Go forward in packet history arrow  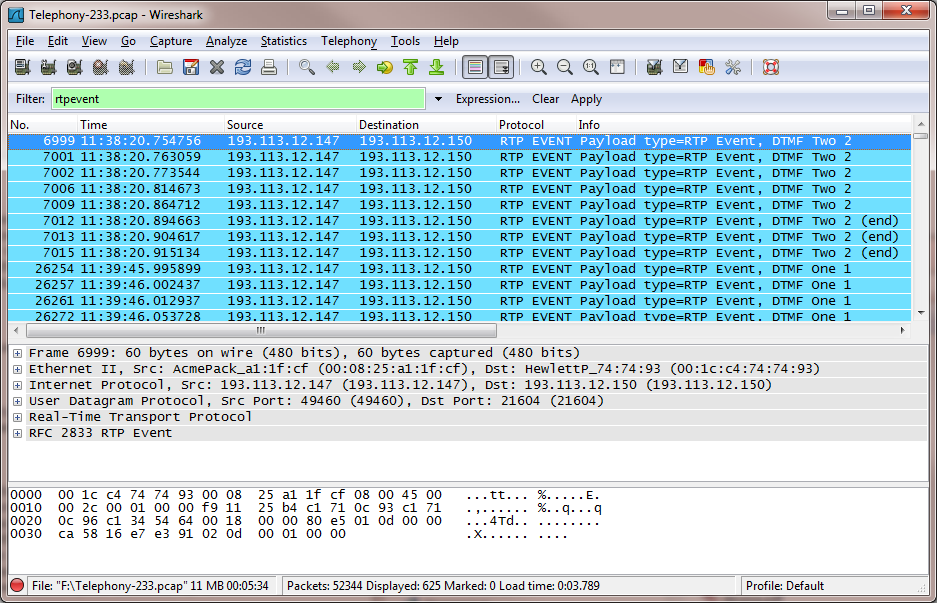(359, 67)
